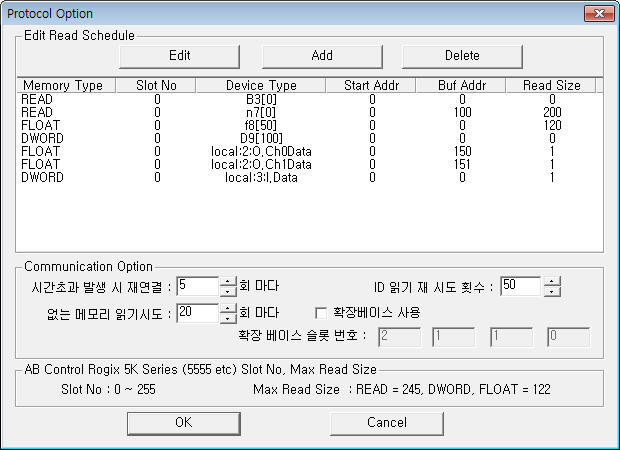Decrease the 없는 메모리 읽기시도 value

(x=227, y=318)
